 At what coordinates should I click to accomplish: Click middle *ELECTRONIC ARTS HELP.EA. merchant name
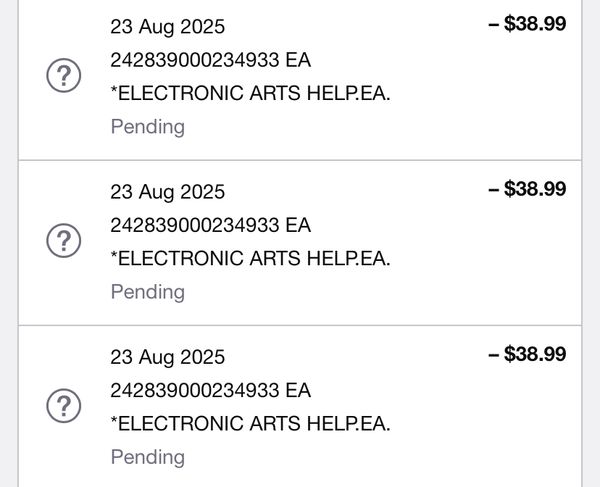[x=250, y=259]
